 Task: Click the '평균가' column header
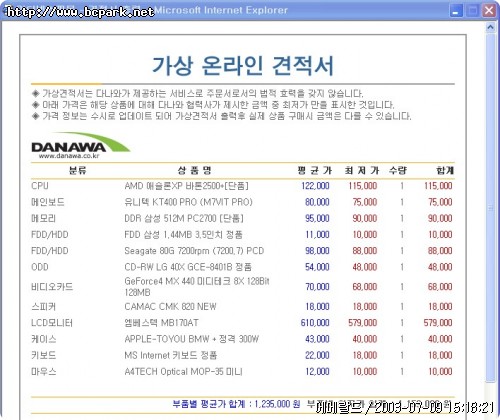[x=315, y=171]
